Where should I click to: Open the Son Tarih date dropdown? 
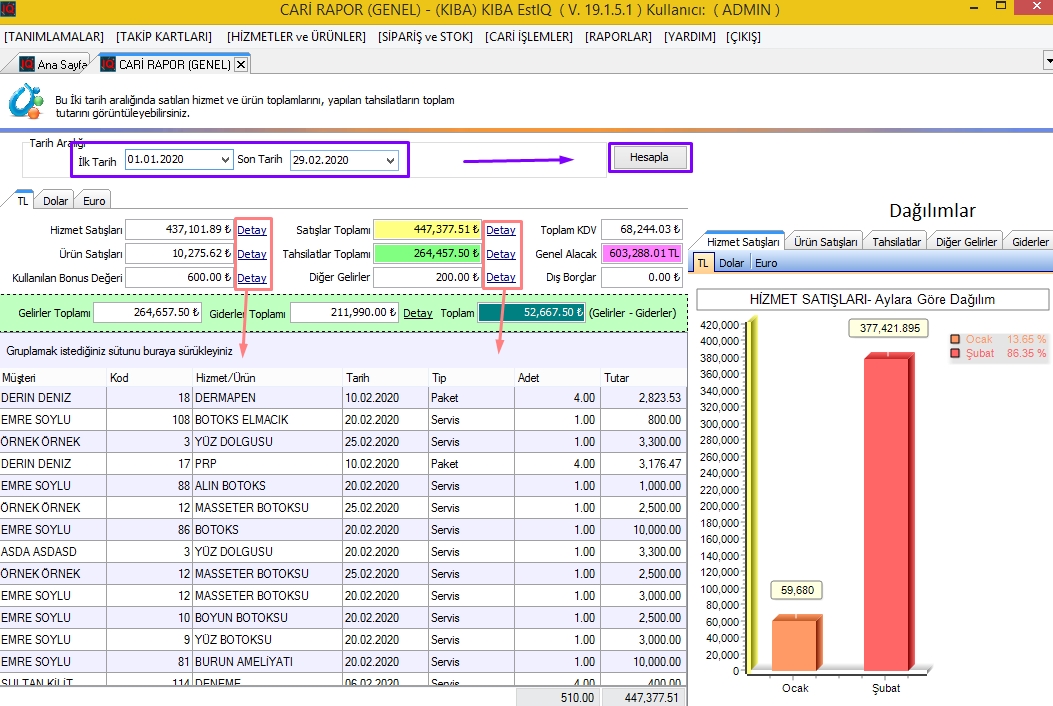tap(389, 160)
